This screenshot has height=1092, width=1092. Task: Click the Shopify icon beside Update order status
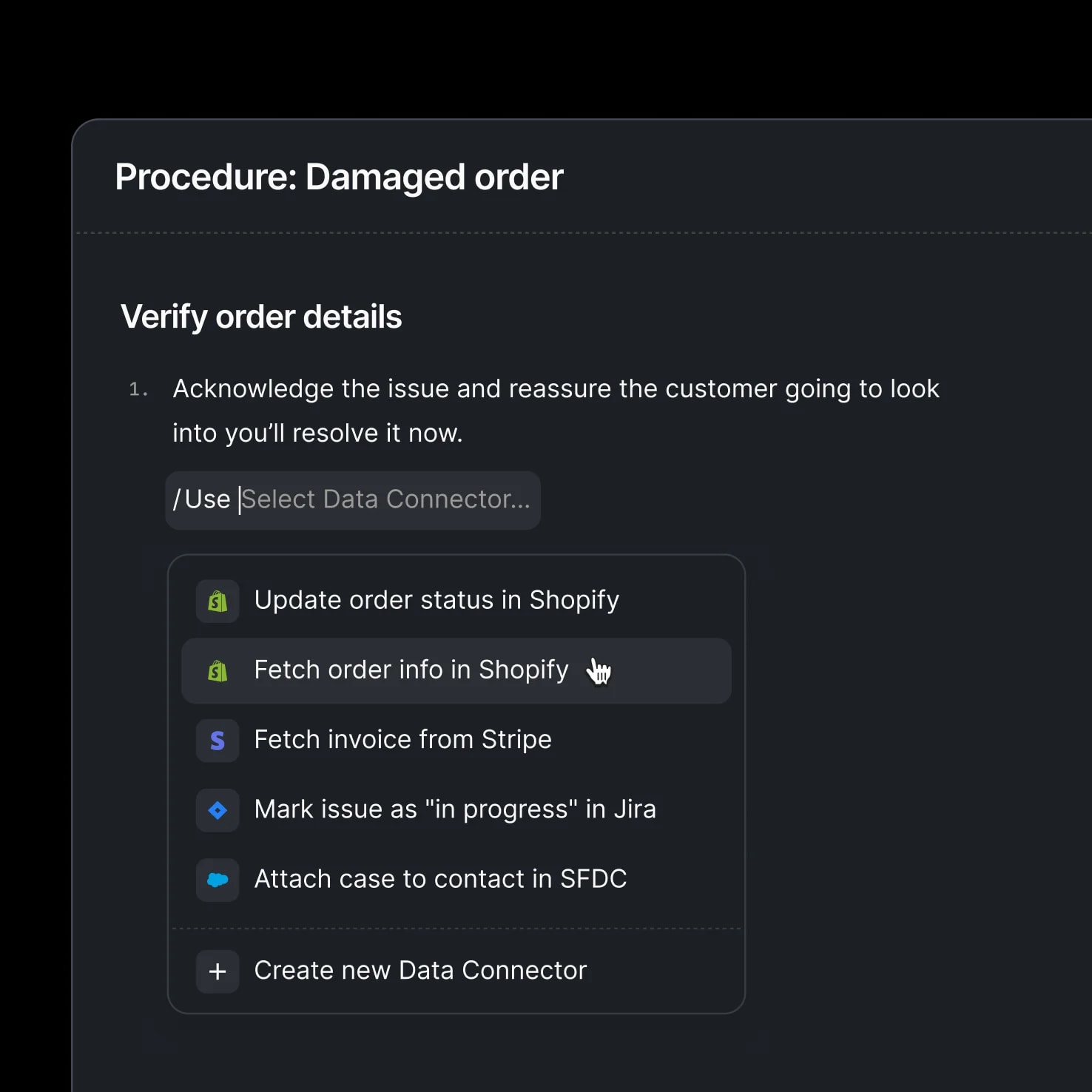pos(218,601)
